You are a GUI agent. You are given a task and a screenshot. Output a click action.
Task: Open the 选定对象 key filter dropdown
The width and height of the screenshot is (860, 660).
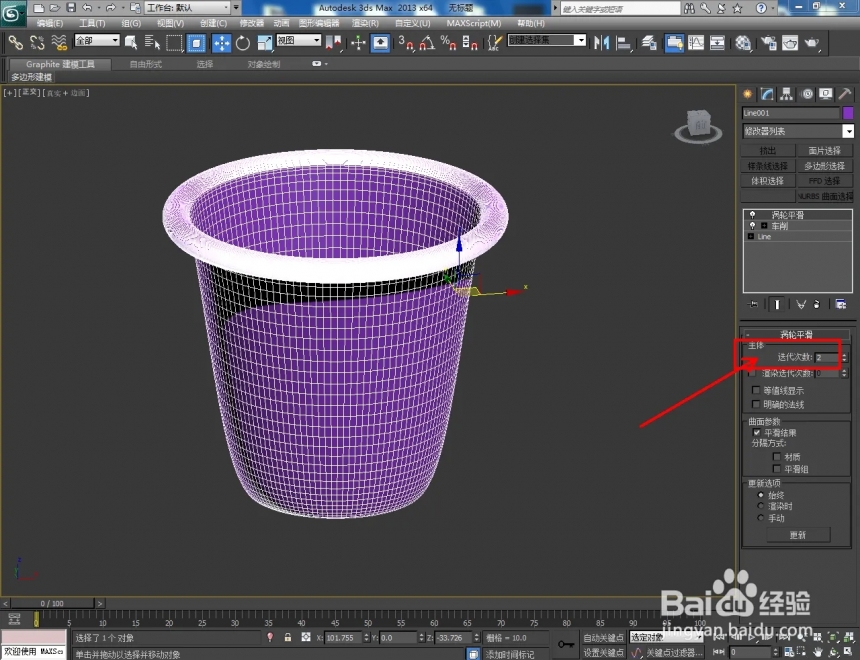[x=666, y=637]
